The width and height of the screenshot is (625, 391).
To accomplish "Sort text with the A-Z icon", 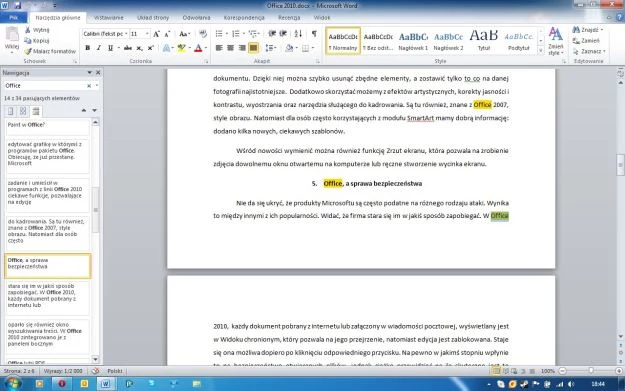I will [x=298, y=34].
